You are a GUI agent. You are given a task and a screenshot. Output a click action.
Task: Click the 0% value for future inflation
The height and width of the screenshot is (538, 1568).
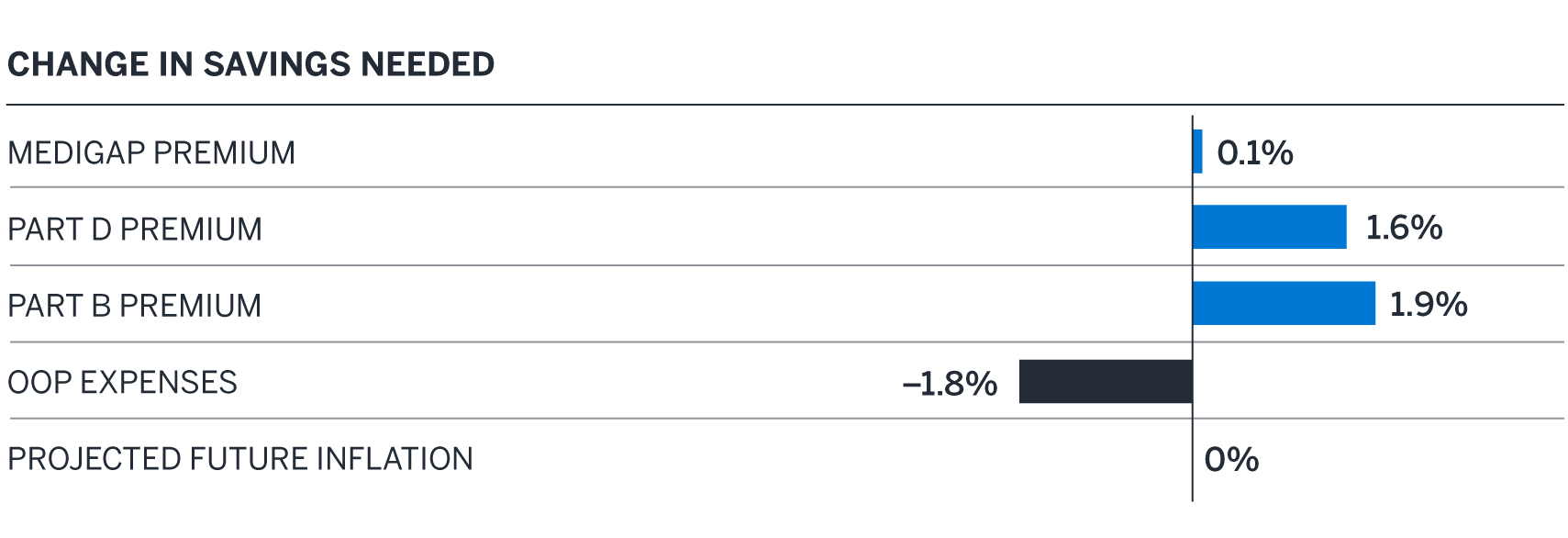tap(1231, 459)
